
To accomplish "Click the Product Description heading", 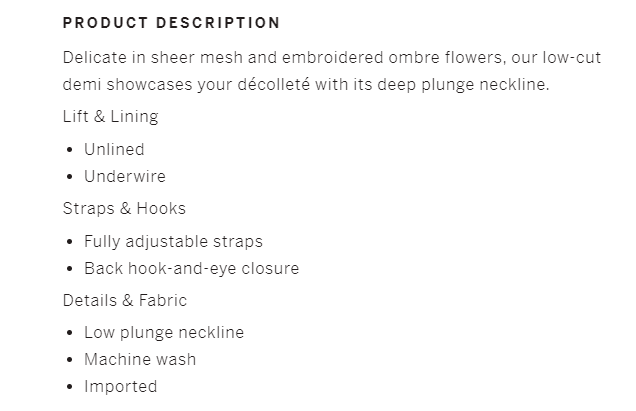I will [x=171, y=22].
